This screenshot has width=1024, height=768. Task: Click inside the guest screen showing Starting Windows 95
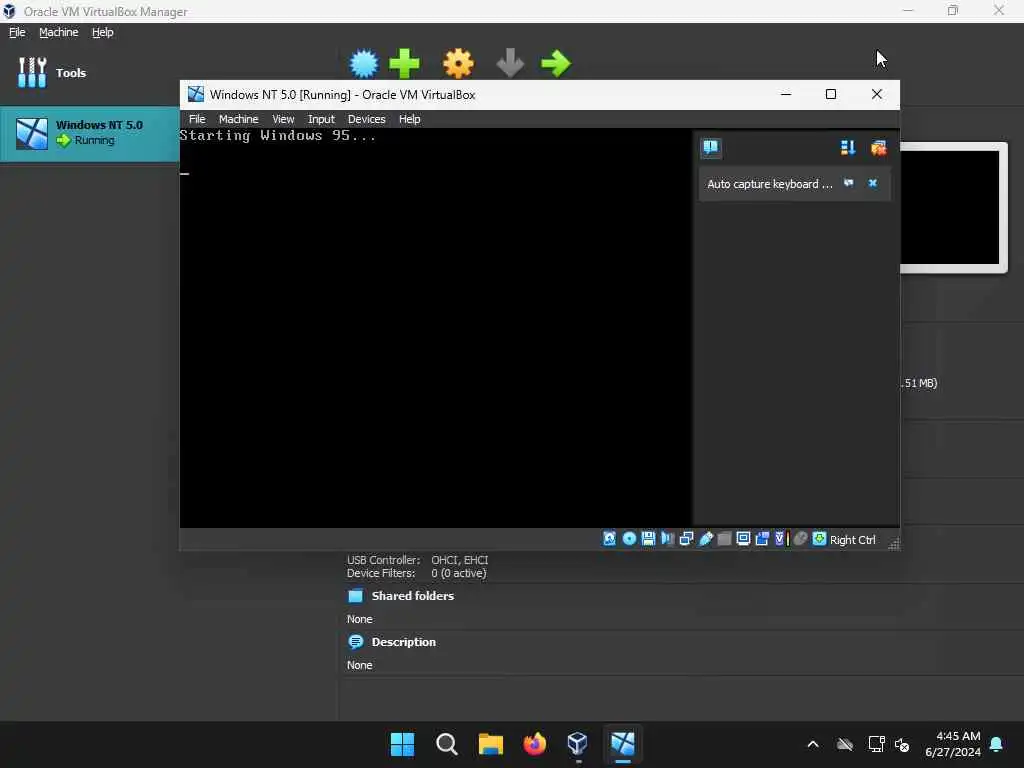pos(436,327)
